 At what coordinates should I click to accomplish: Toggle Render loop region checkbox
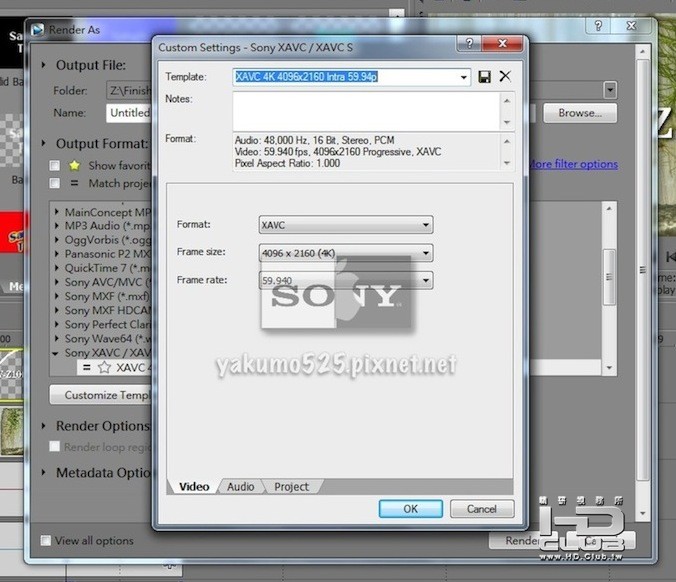pyautogui.click(x=54, y=446)
